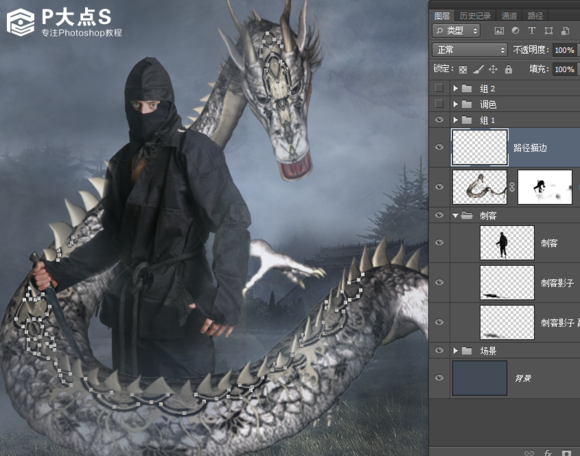Open the 正常 blend mode dropdown
Viewport: 580px width, 456px height.
pyautogui.click(x=469, y=50)
